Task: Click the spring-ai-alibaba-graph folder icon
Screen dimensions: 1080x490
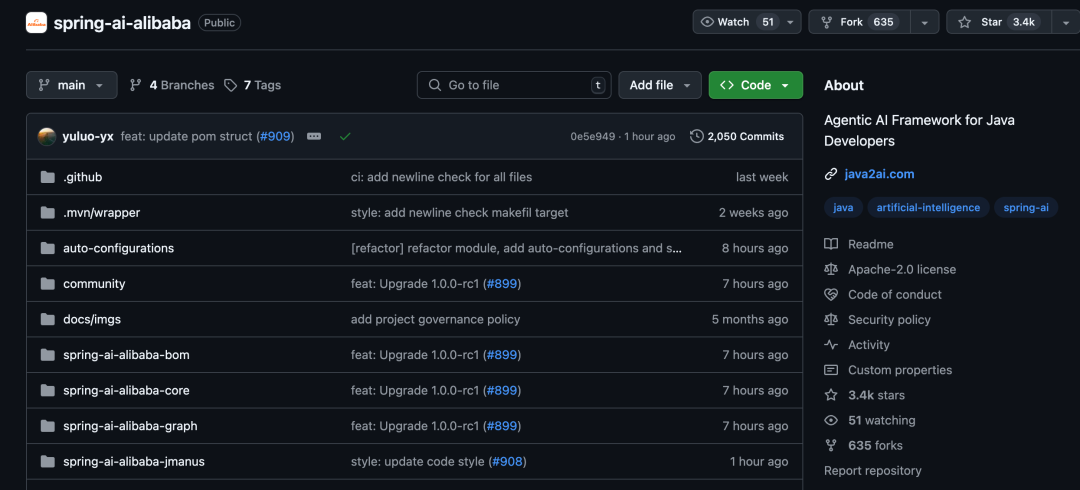Action: (48, 426)
